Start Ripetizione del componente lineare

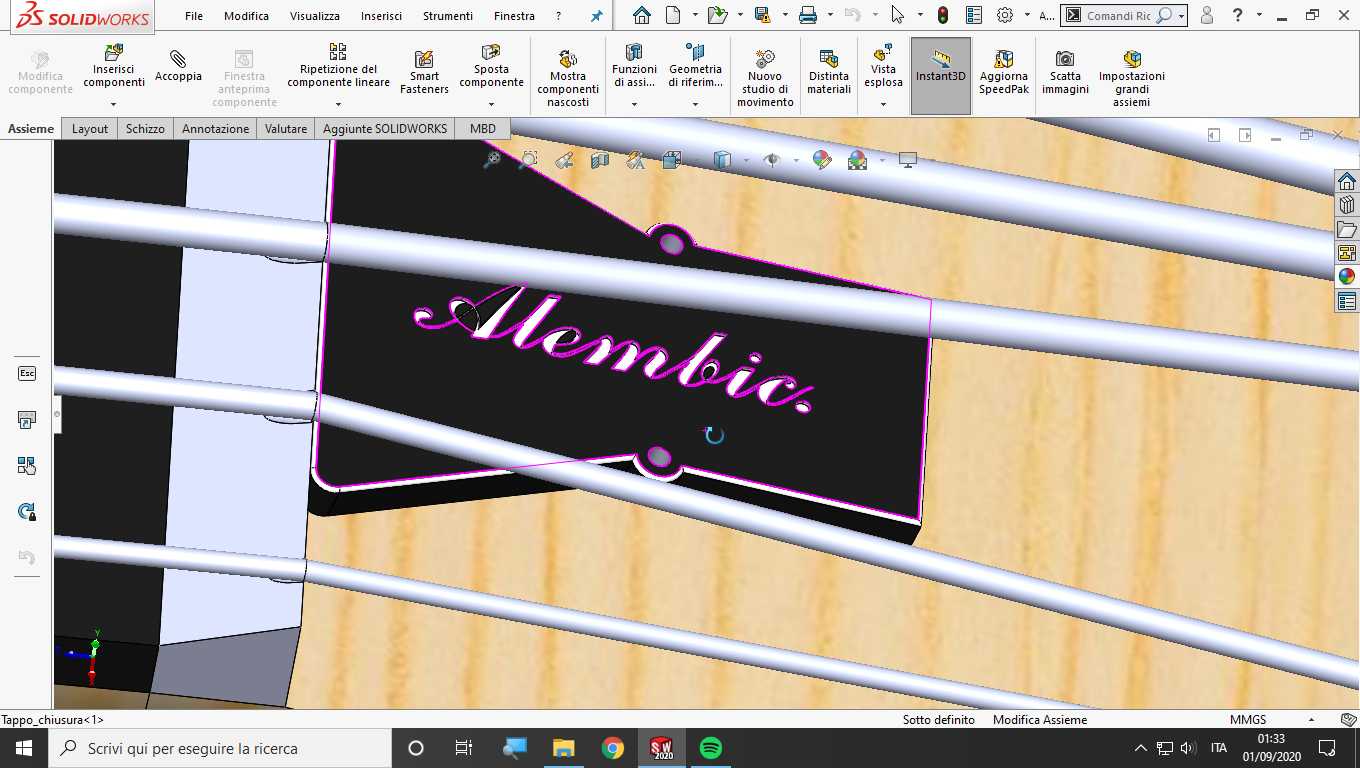338,66
